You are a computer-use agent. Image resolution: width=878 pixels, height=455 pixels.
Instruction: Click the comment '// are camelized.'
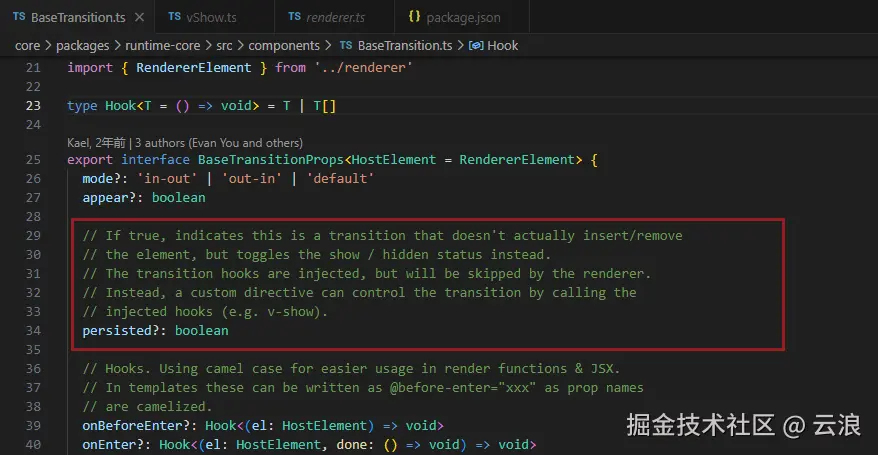pyautogui.click(x=147, y=407)
